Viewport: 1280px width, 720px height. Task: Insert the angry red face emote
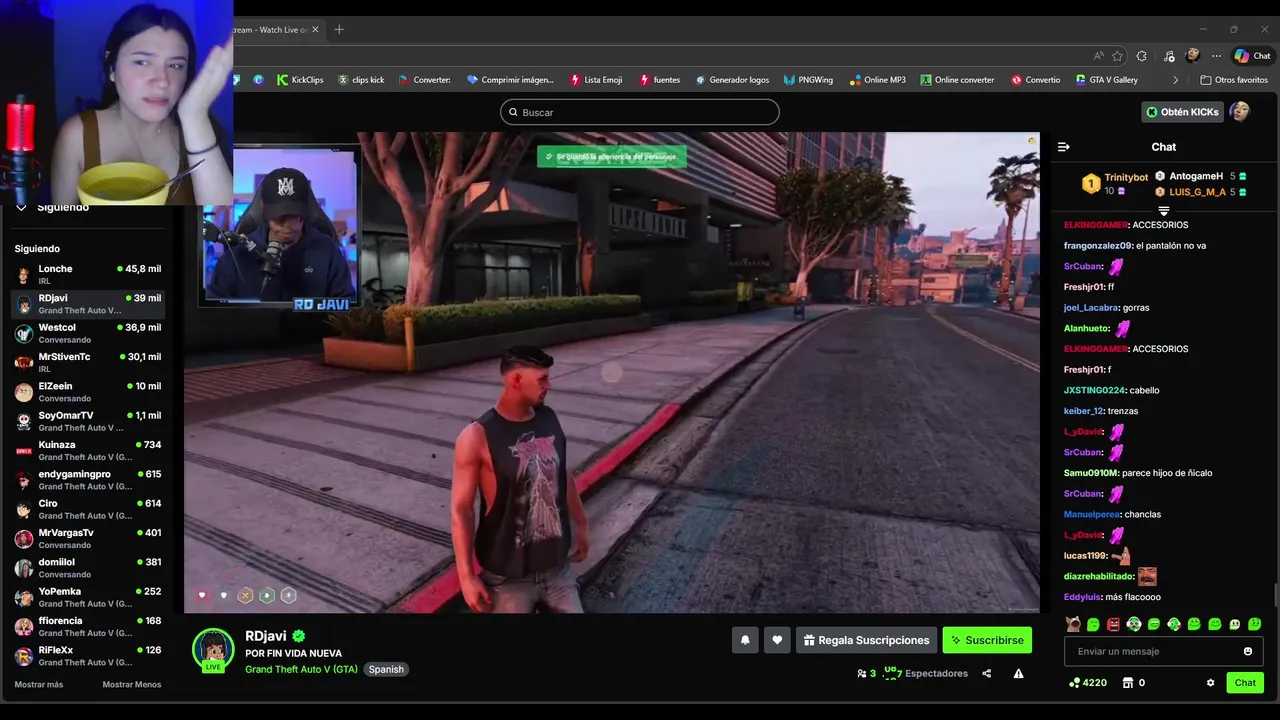[x=1113, y=624]
